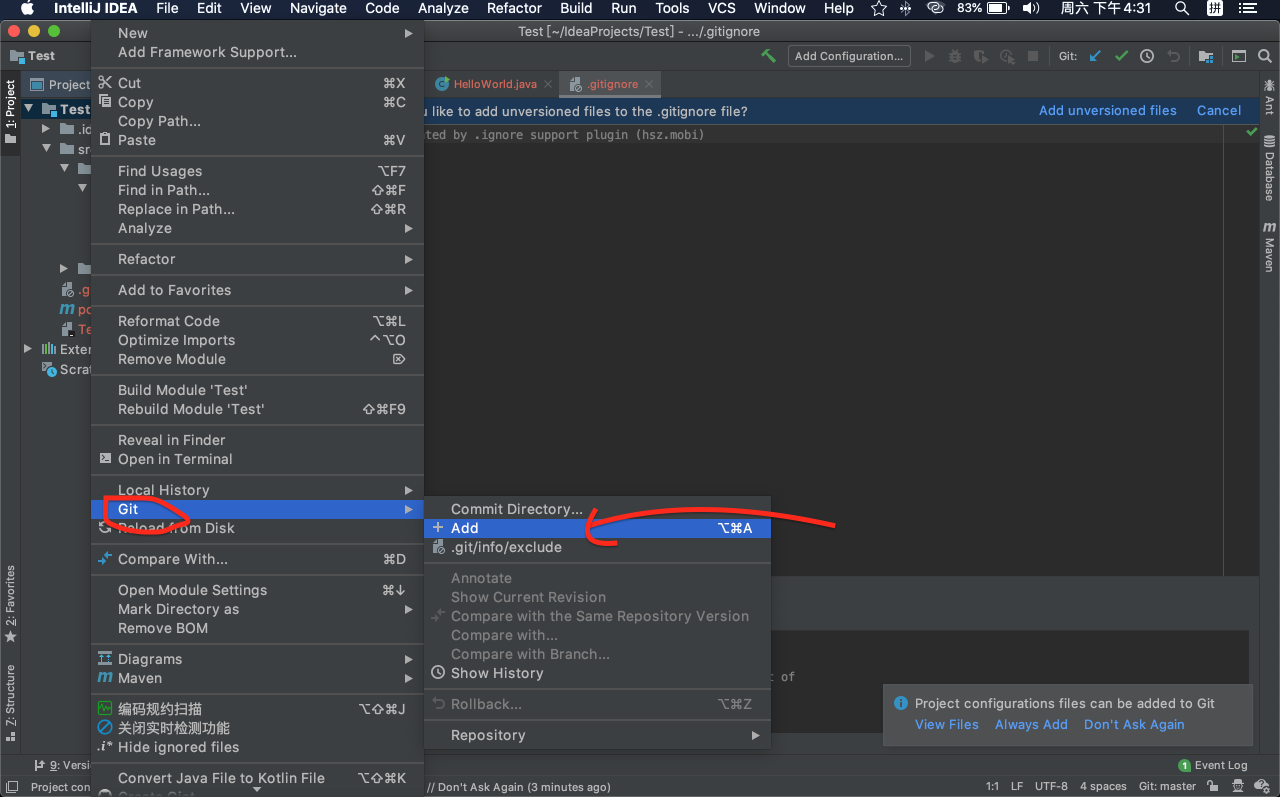Open the Database tool window
Image resolution: width=1280 pixels, height=797 pixels.
click(1269, 168)
